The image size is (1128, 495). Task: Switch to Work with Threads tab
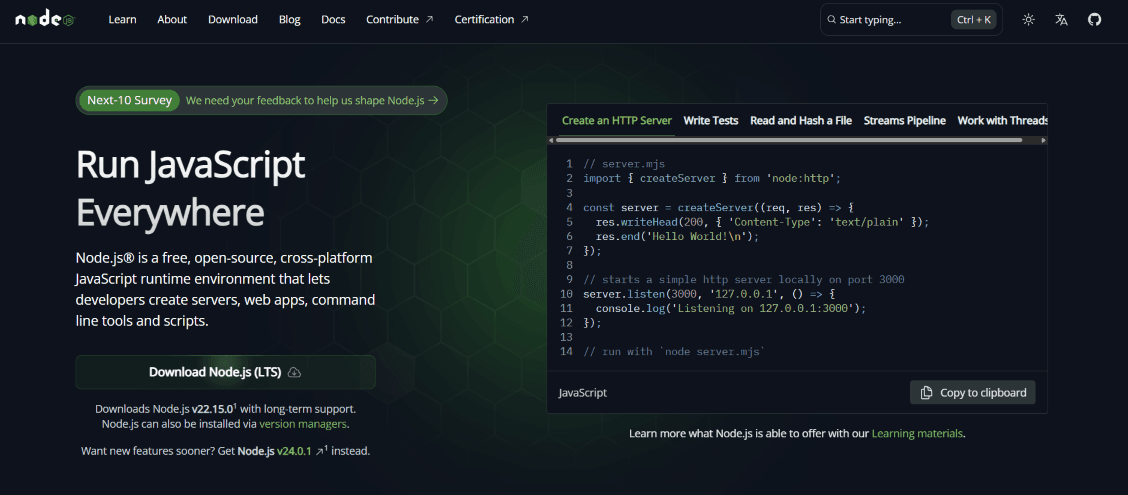[x=1002, y=120]
